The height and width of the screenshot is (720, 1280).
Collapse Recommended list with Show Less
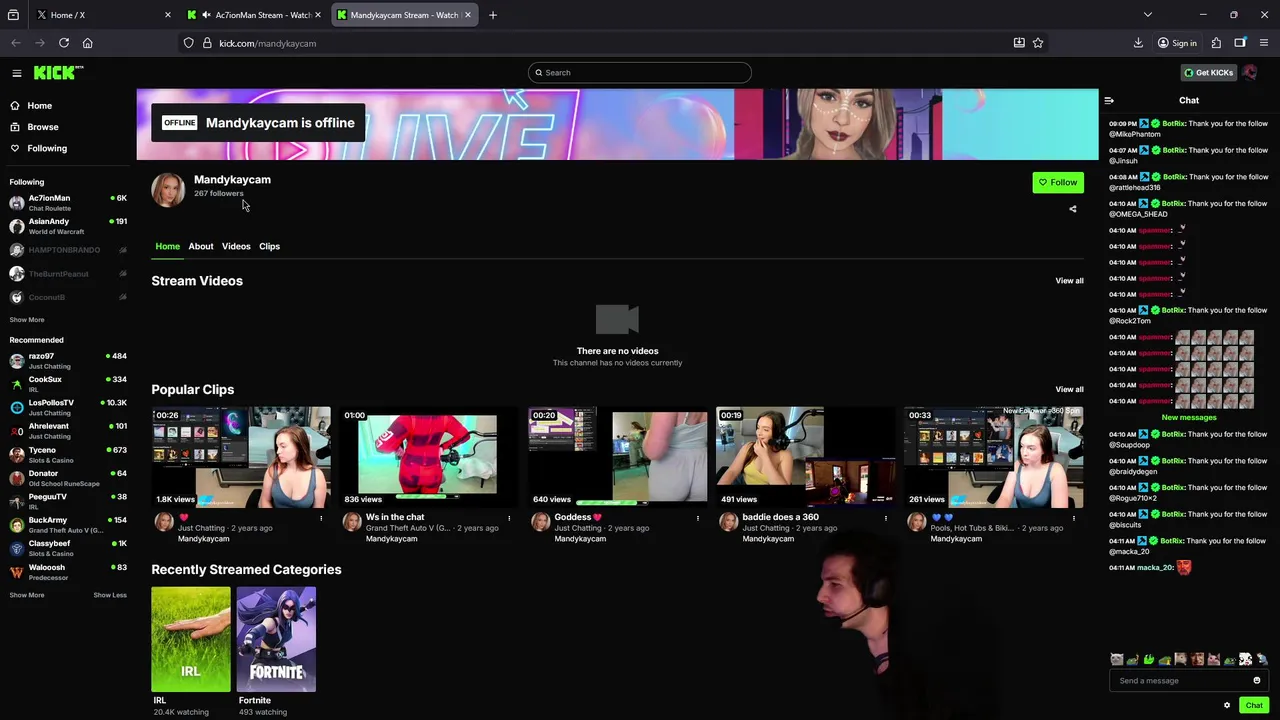[x=110, y=595]
